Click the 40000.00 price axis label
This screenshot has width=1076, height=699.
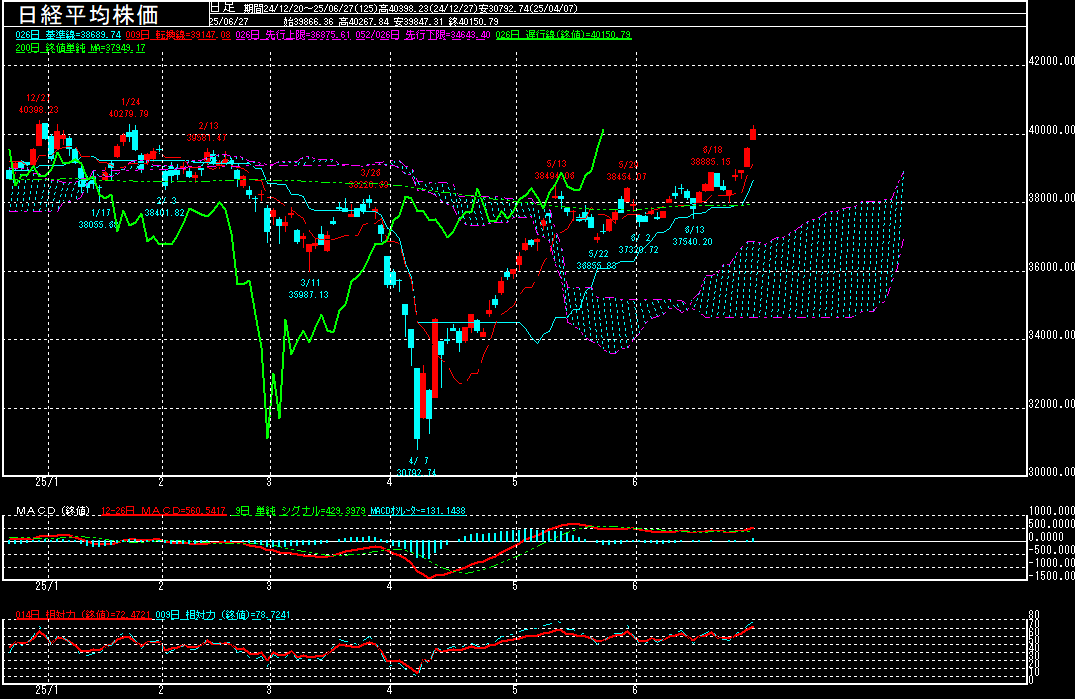click(1051, 130)
